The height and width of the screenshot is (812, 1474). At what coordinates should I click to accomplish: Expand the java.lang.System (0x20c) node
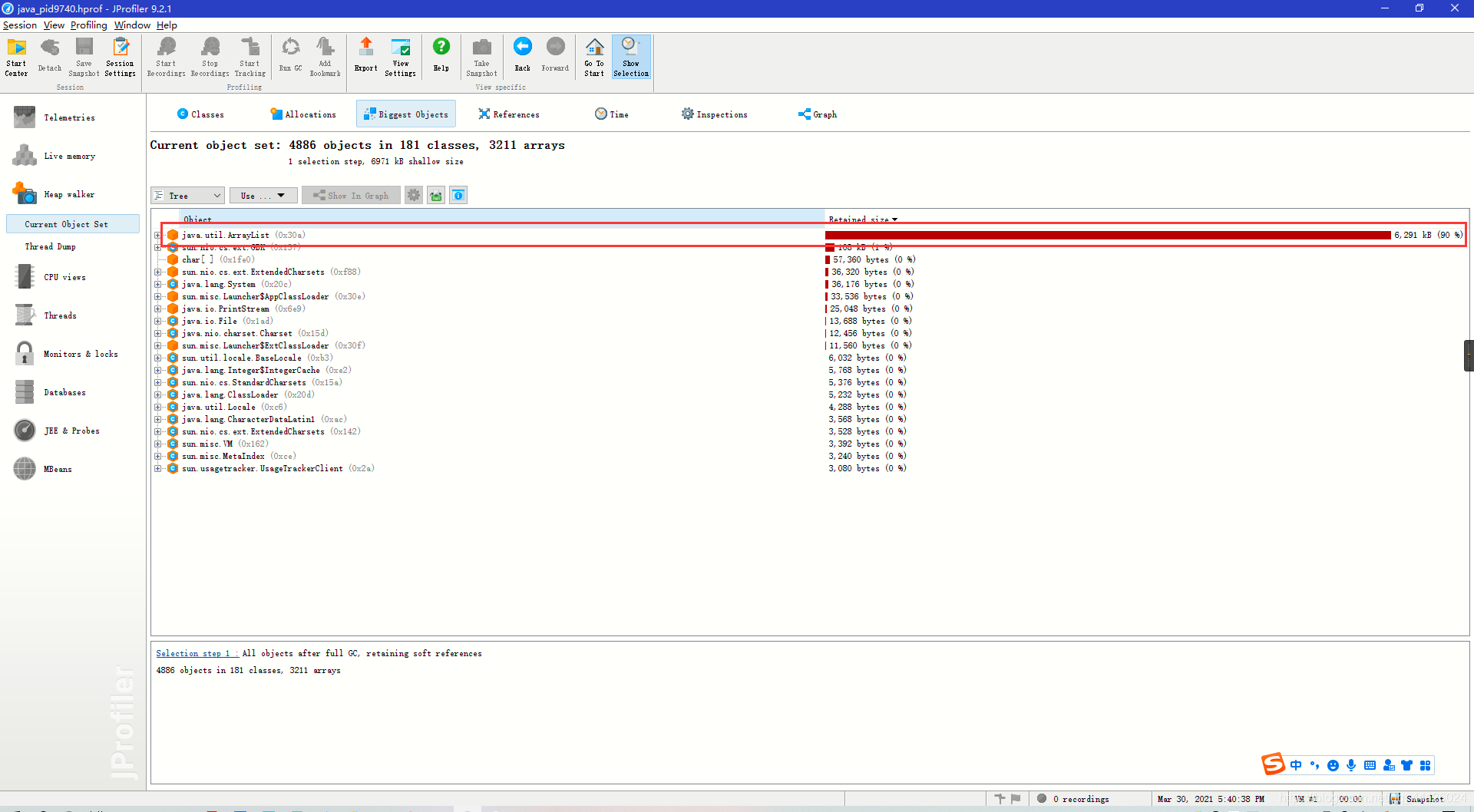(157, 285)
